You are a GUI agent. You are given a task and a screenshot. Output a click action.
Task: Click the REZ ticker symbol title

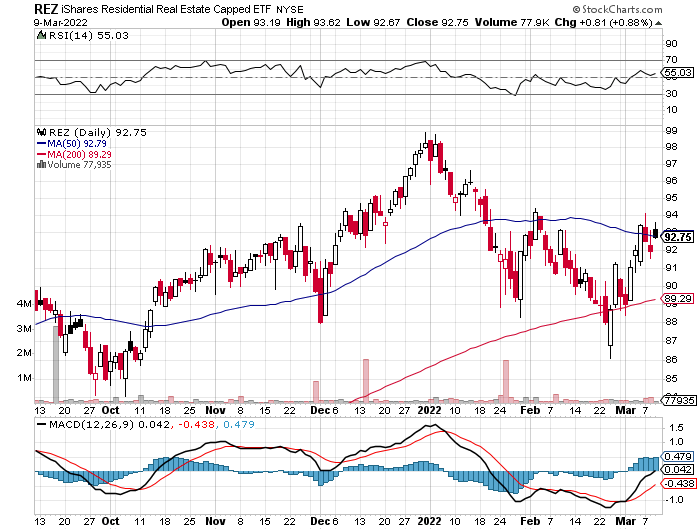coord(46,8)
